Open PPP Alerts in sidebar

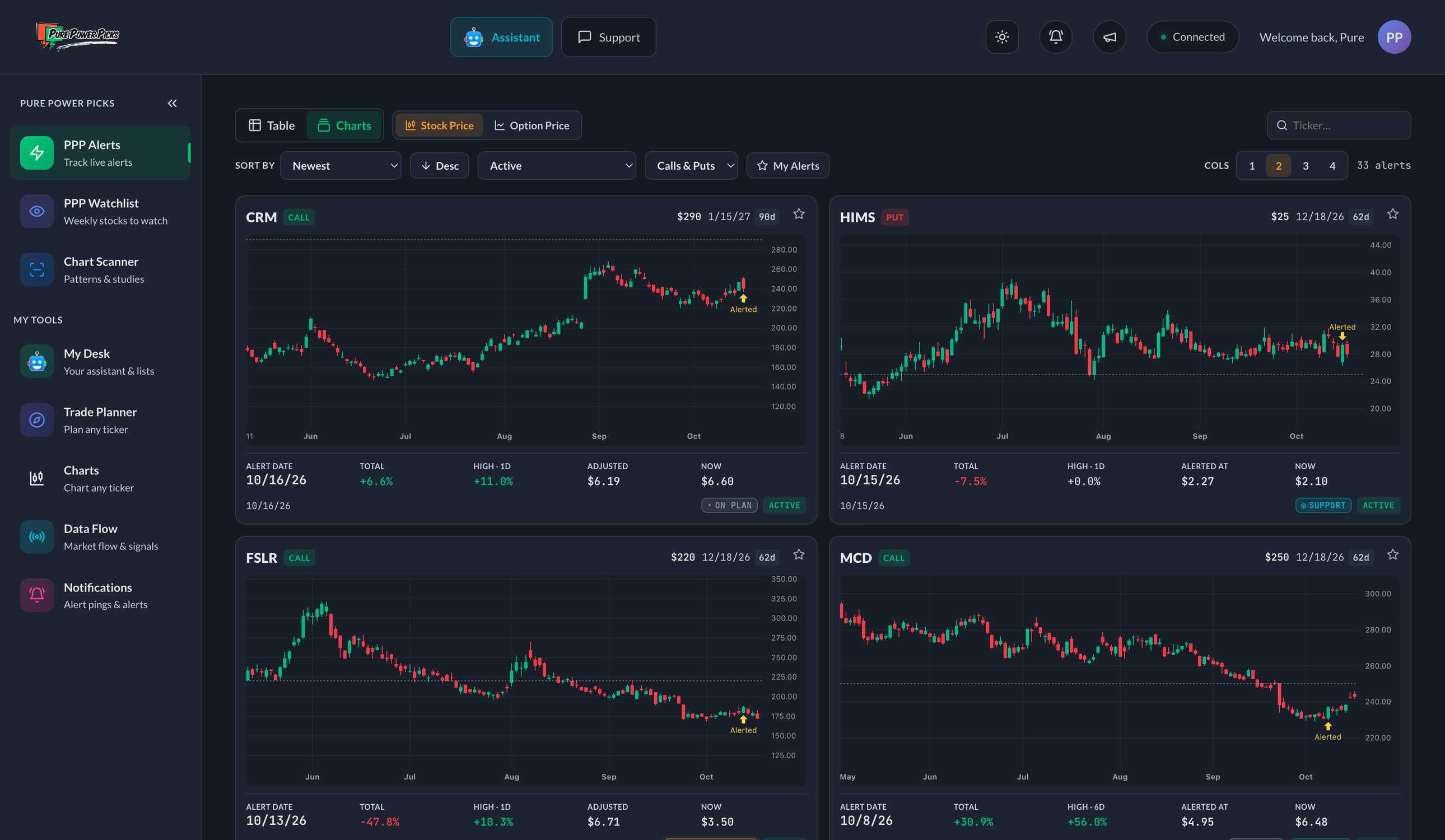(100, 152)
